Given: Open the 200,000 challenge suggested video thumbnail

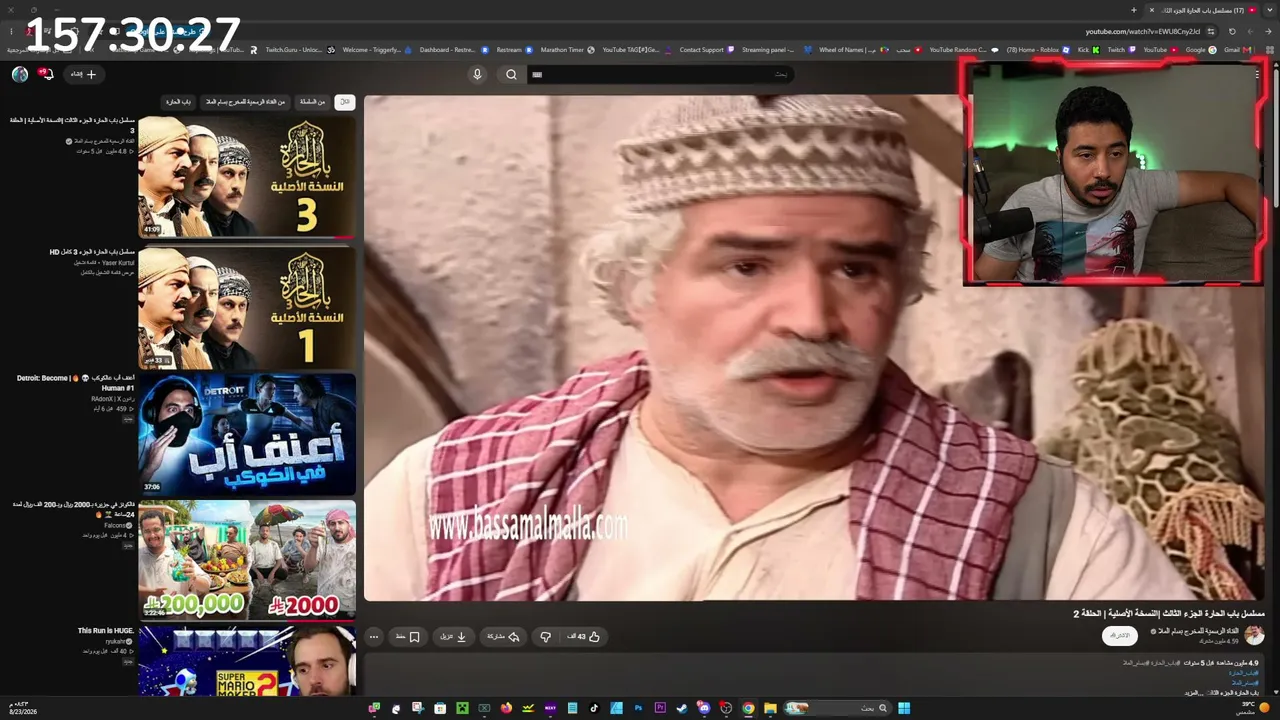Looking at the screenshot, I should pyautogui.click(x=247, y=560).
